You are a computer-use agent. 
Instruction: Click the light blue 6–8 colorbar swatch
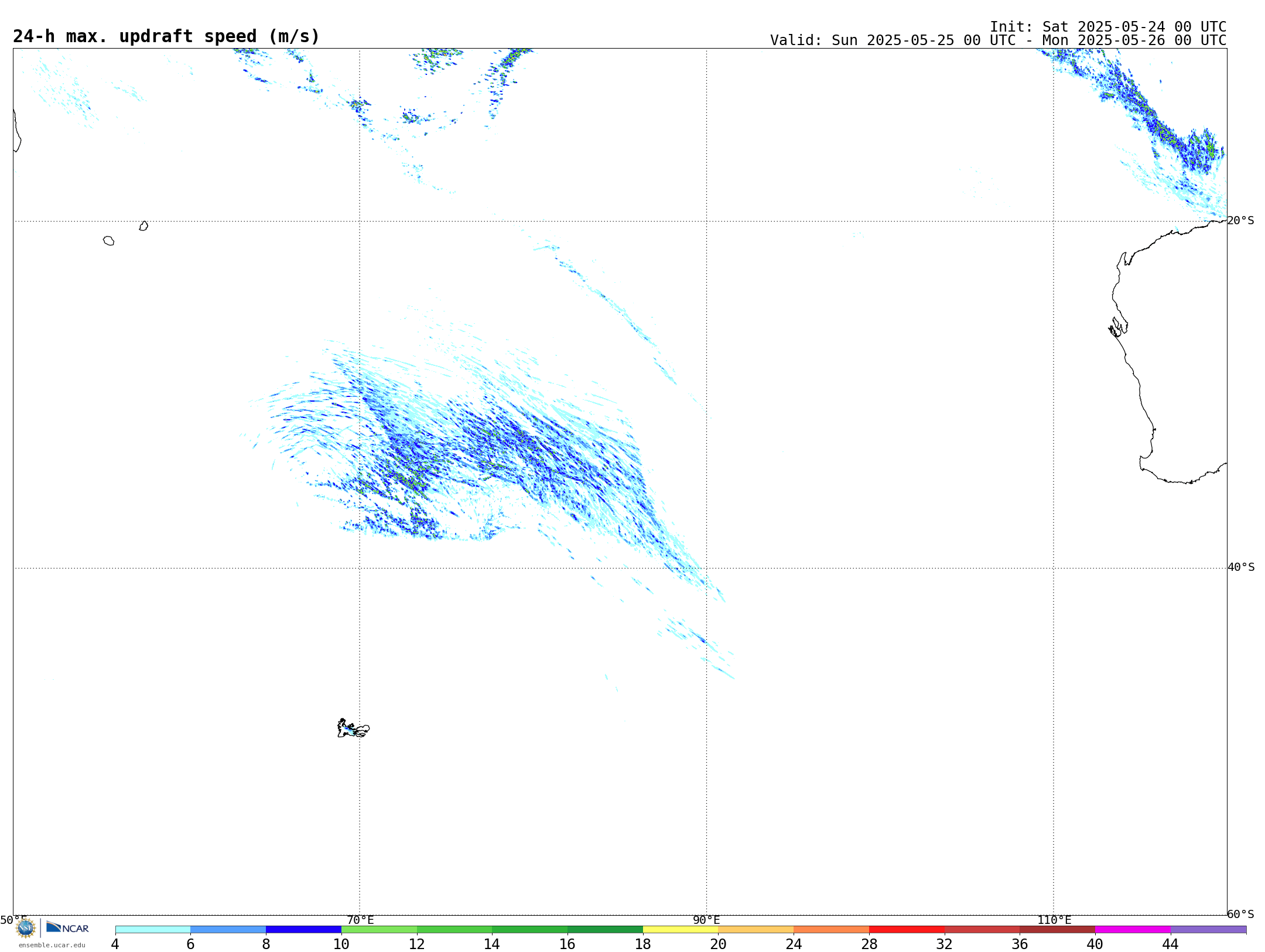click(x=228, y=930)
